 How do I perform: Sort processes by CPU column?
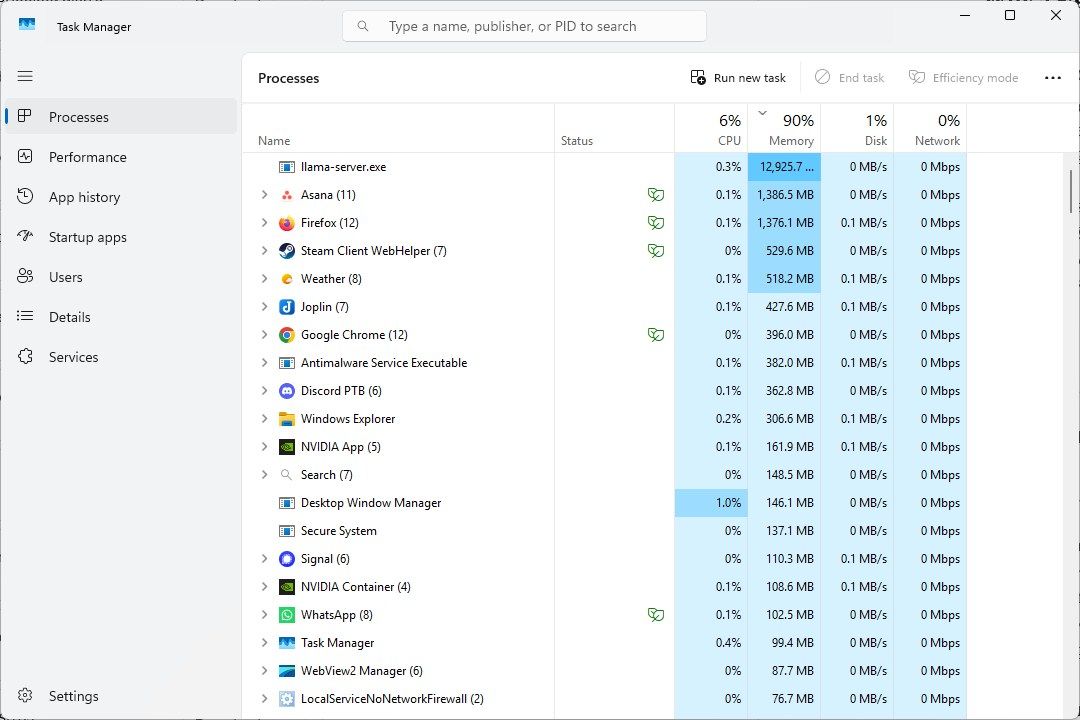[x=711, y=128]
